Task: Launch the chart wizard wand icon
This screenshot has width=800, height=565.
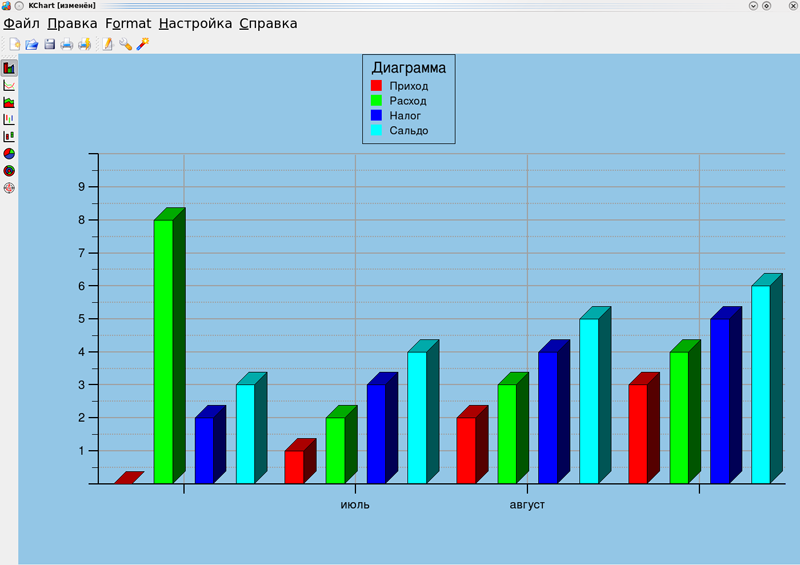Action: pos(143,44)
